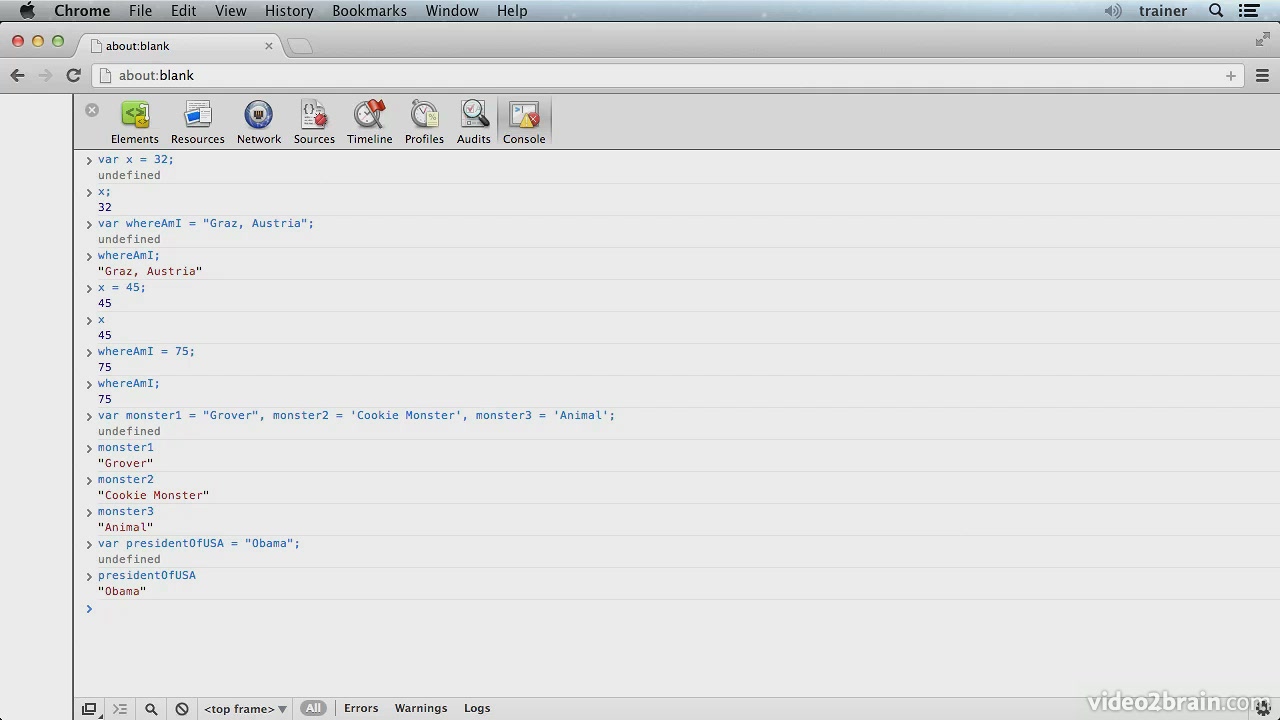This screenshot has width=1280, height=720.
Task: Click the 'monster3' console input
Action: [x=126, y=511]
